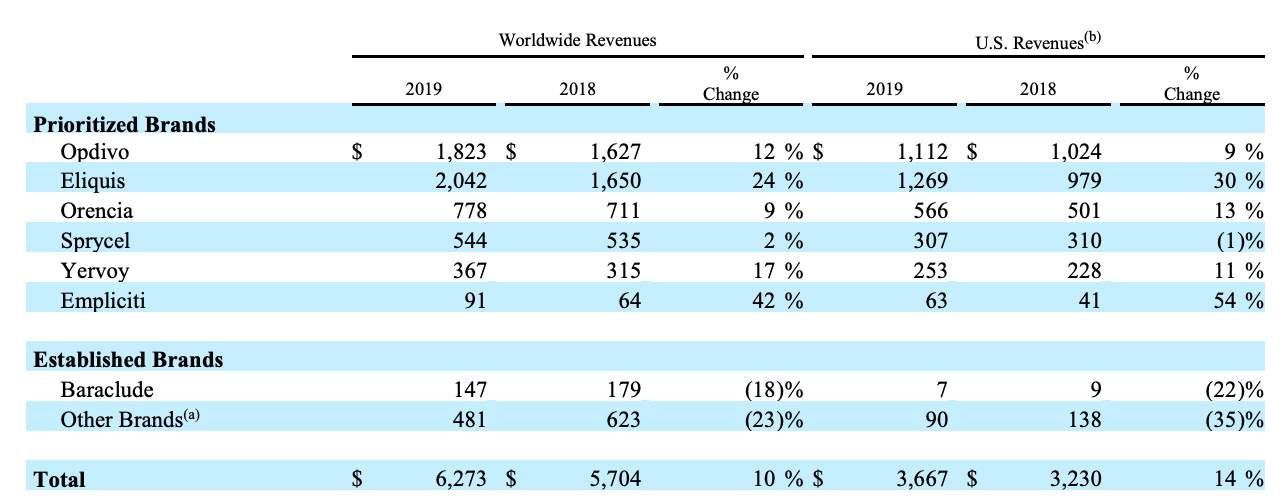Select the Eliquis row label
Screen dimensions: 1281x503
click(x=92, y=182)
